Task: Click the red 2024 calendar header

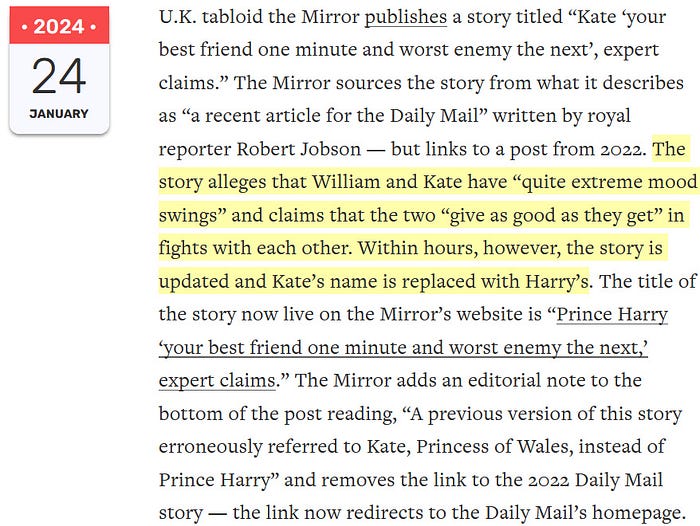Action: (59, 25)
